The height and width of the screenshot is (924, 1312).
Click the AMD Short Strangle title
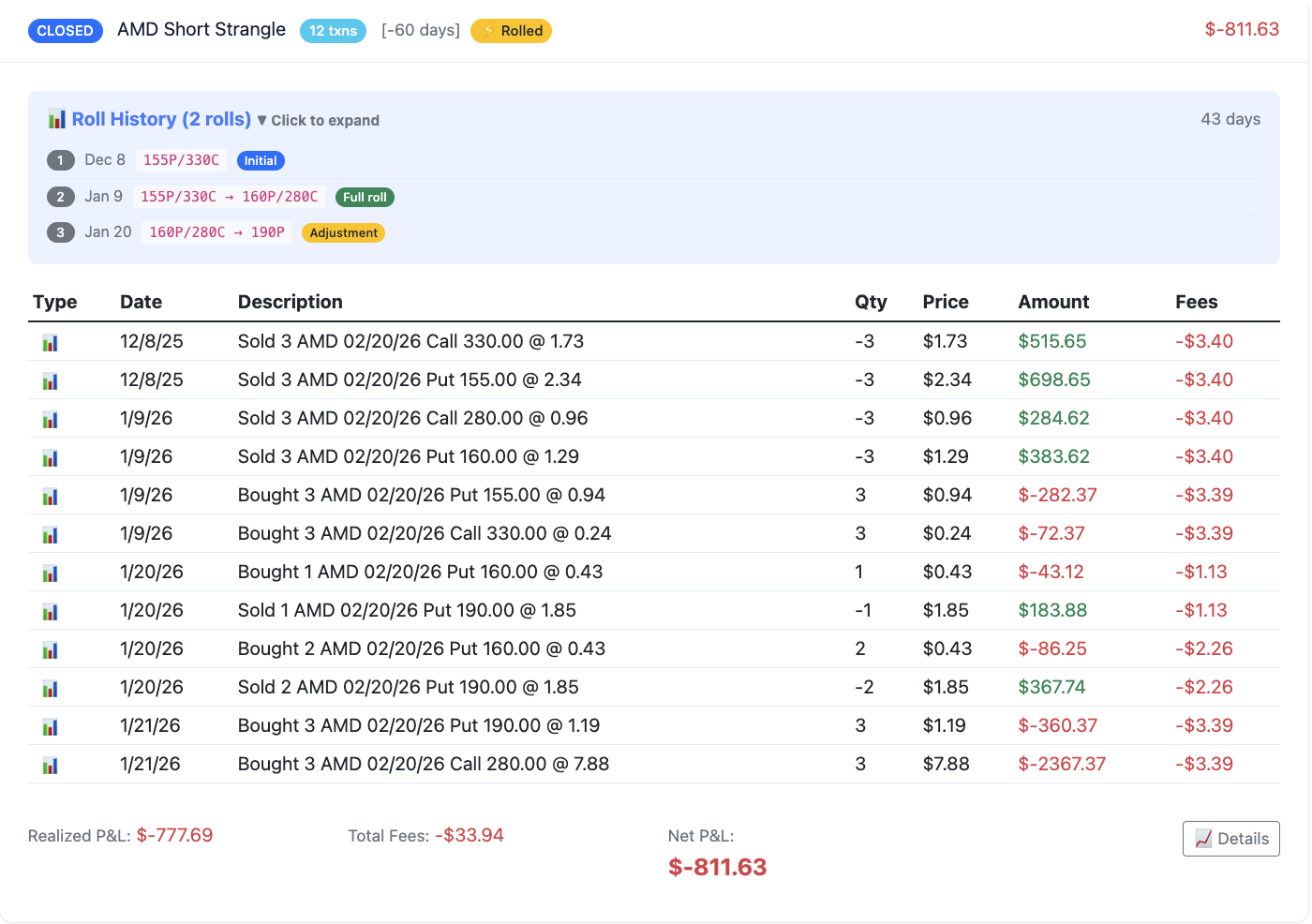[x=201, y=29]
